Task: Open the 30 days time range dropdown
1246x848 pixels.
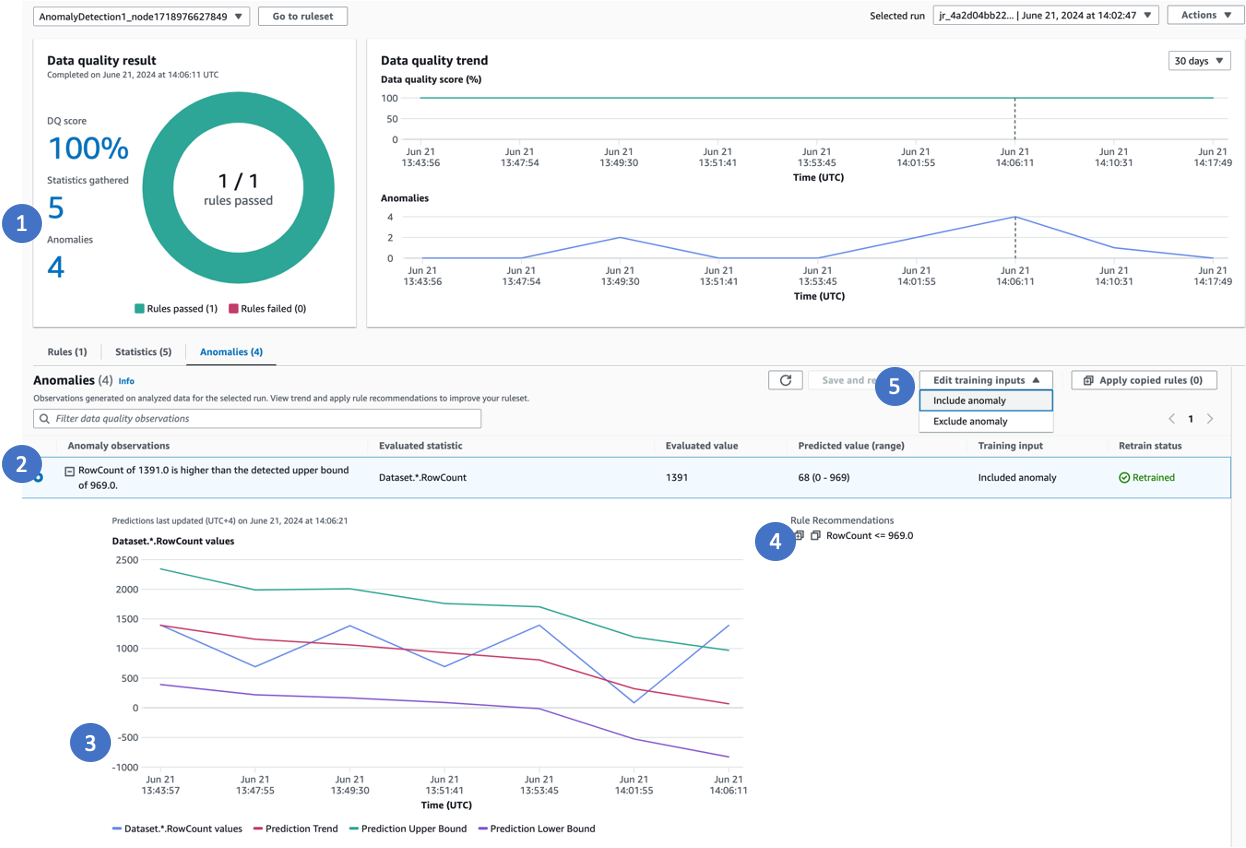Action: tap(1198, 61)
